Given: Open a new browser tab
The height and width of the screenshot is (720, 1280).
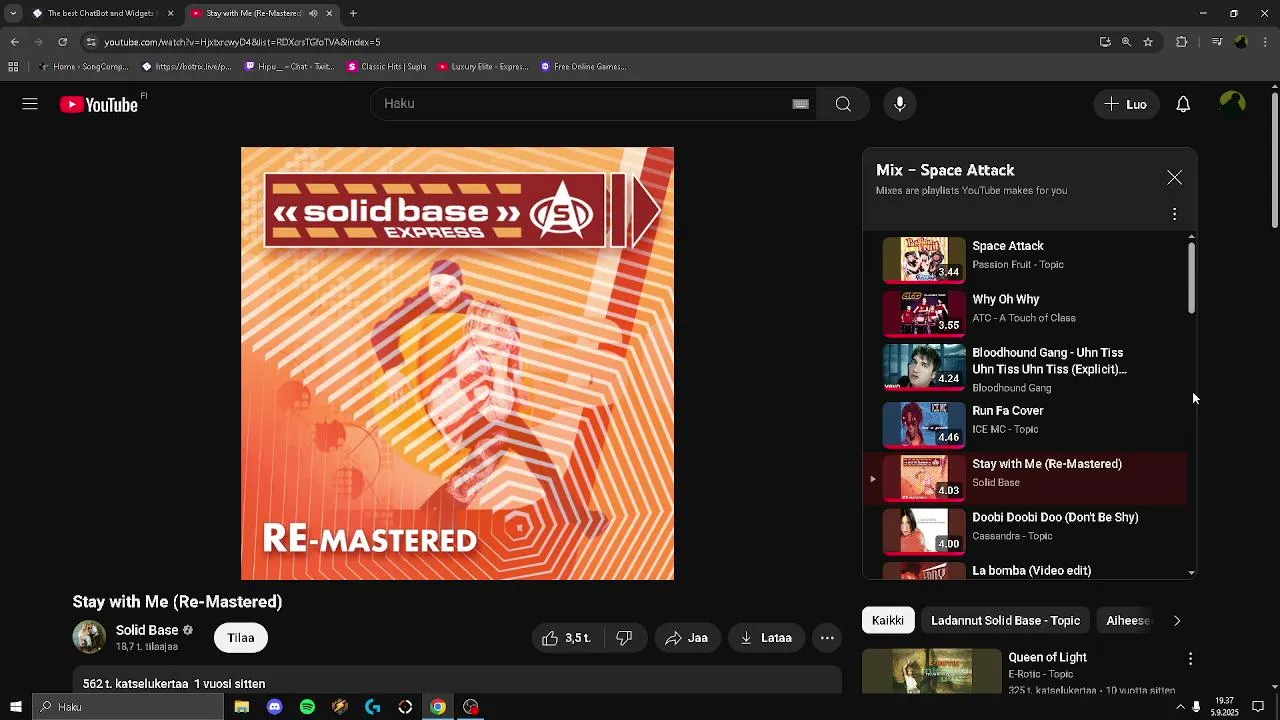Looking at the screenshot, I should pos(353,13).
